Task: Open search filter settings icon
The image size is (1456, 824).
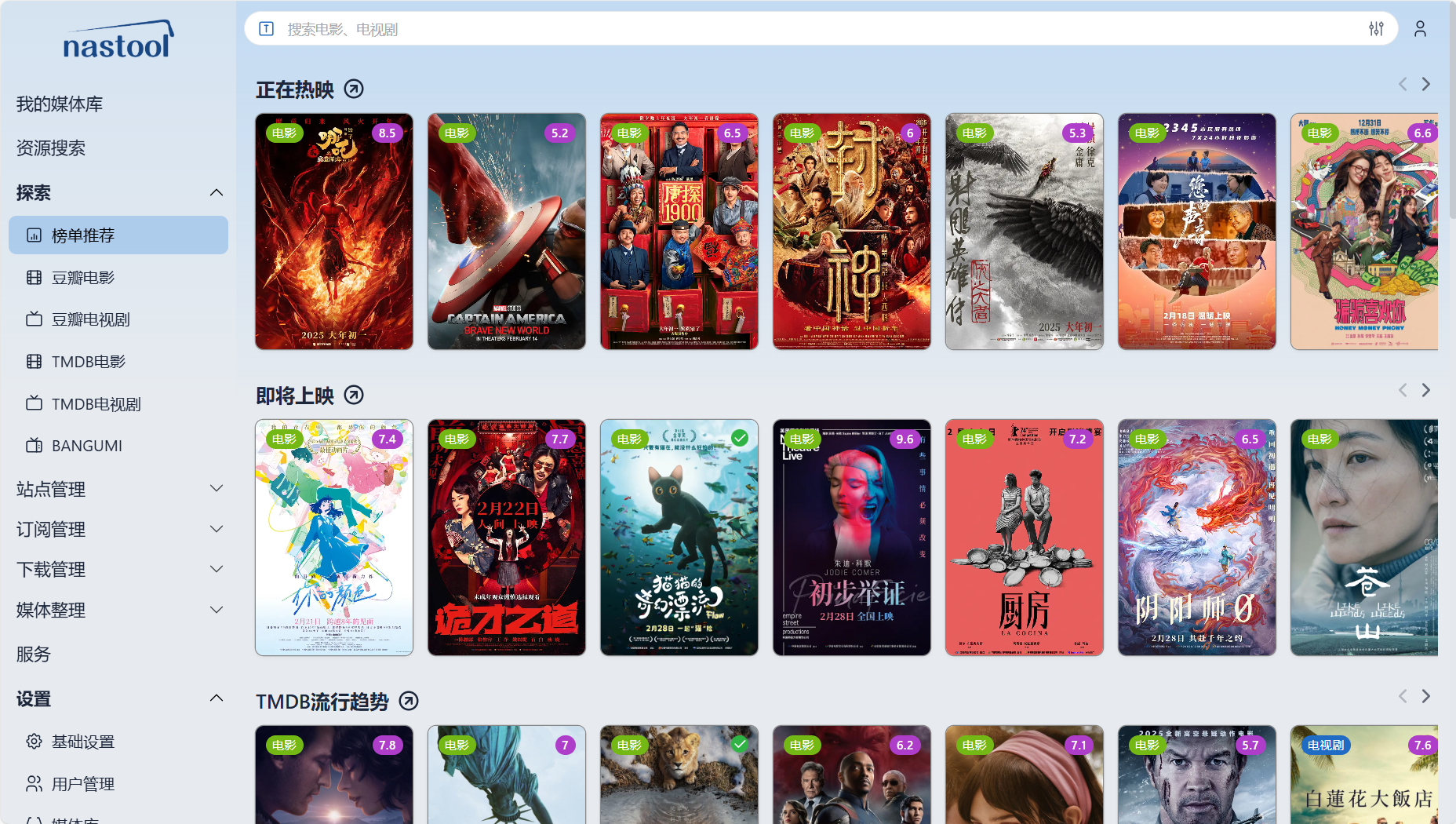Action: pos(1376,29)
